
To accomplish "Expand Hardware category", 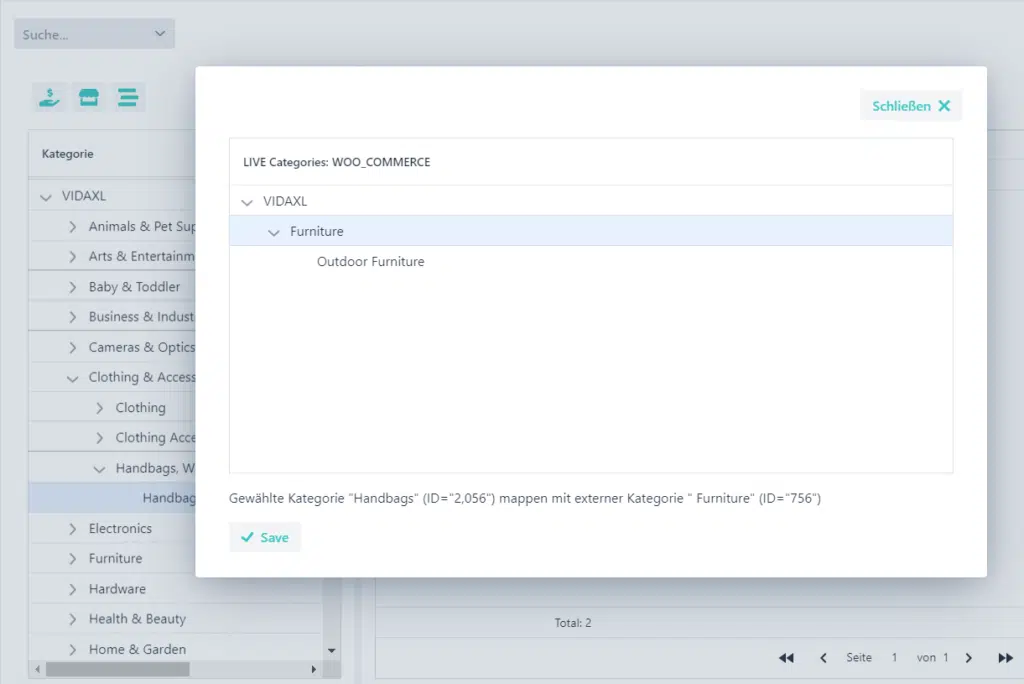I will click(72, 589).
